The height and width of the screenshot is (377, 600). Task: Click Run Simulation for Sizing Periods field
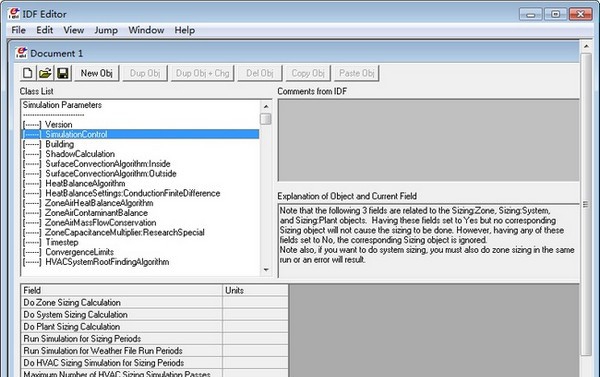pos(122,339)
